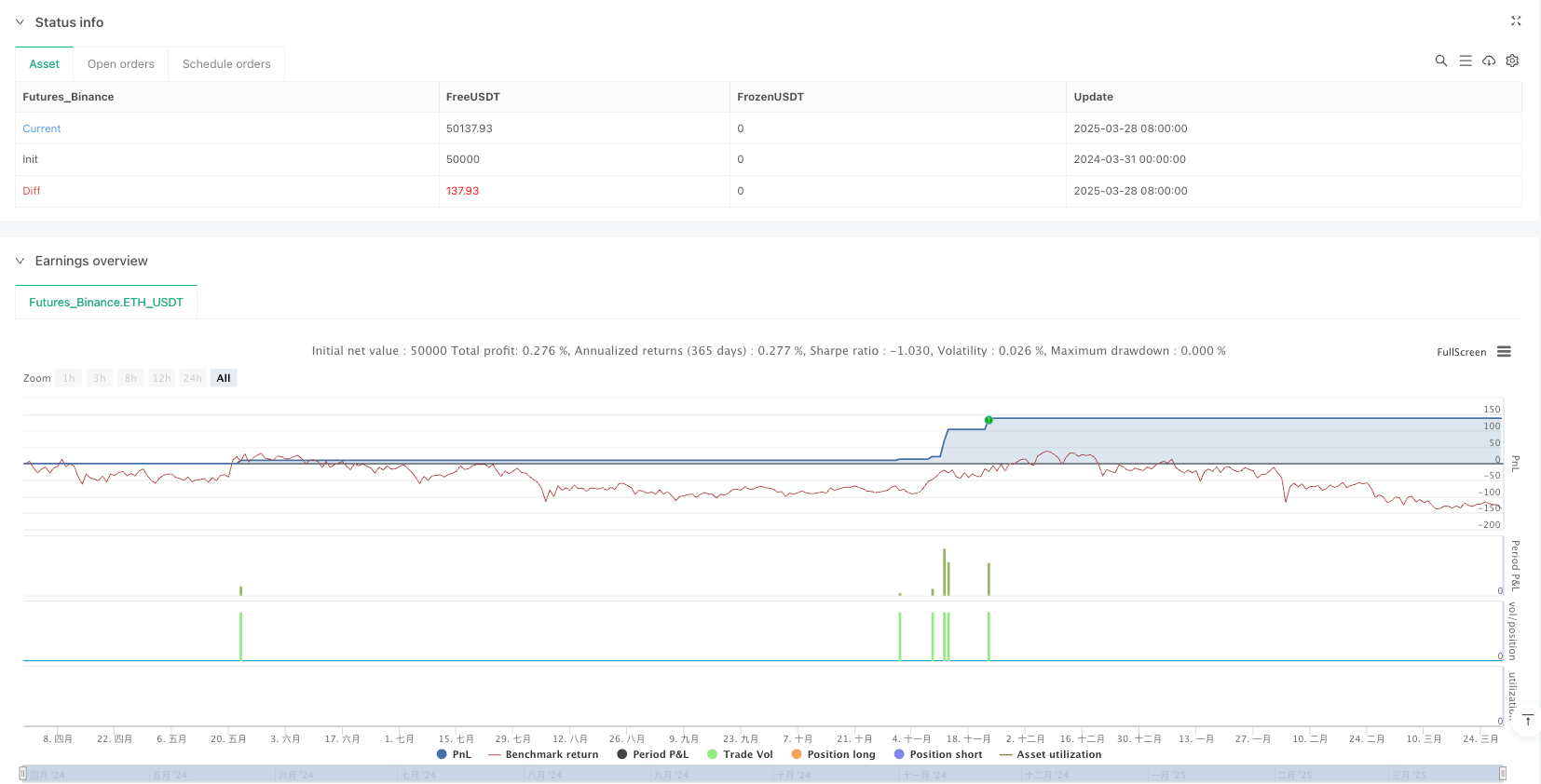Open the chart hamburger menu icon
This screenshot has height=784, width=1541.
point(1504,352)
